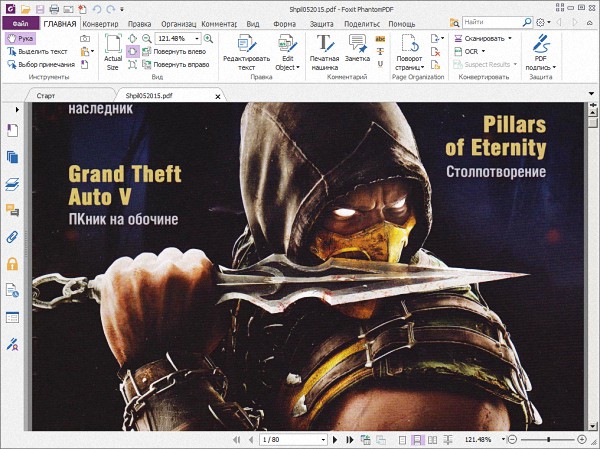Open Поворот страниц dropdown
600x449 pixels.
410,52
